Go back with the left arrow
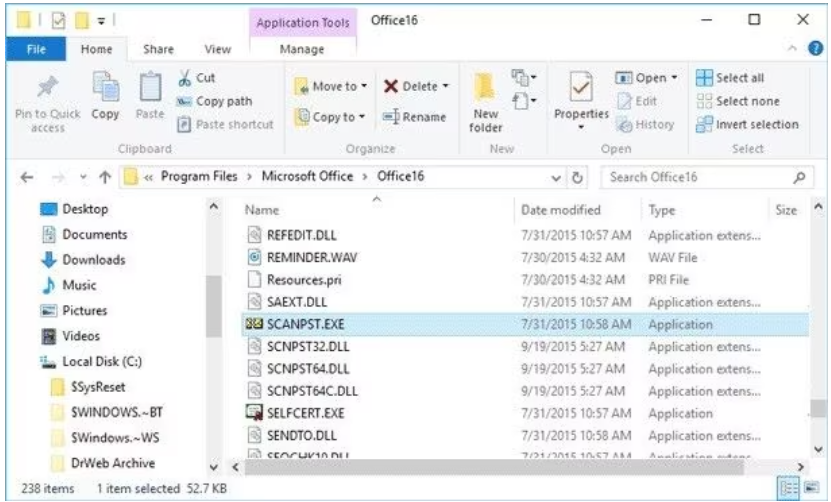Image resolution: width=831 pixels, height=502 pixels. 27,177
